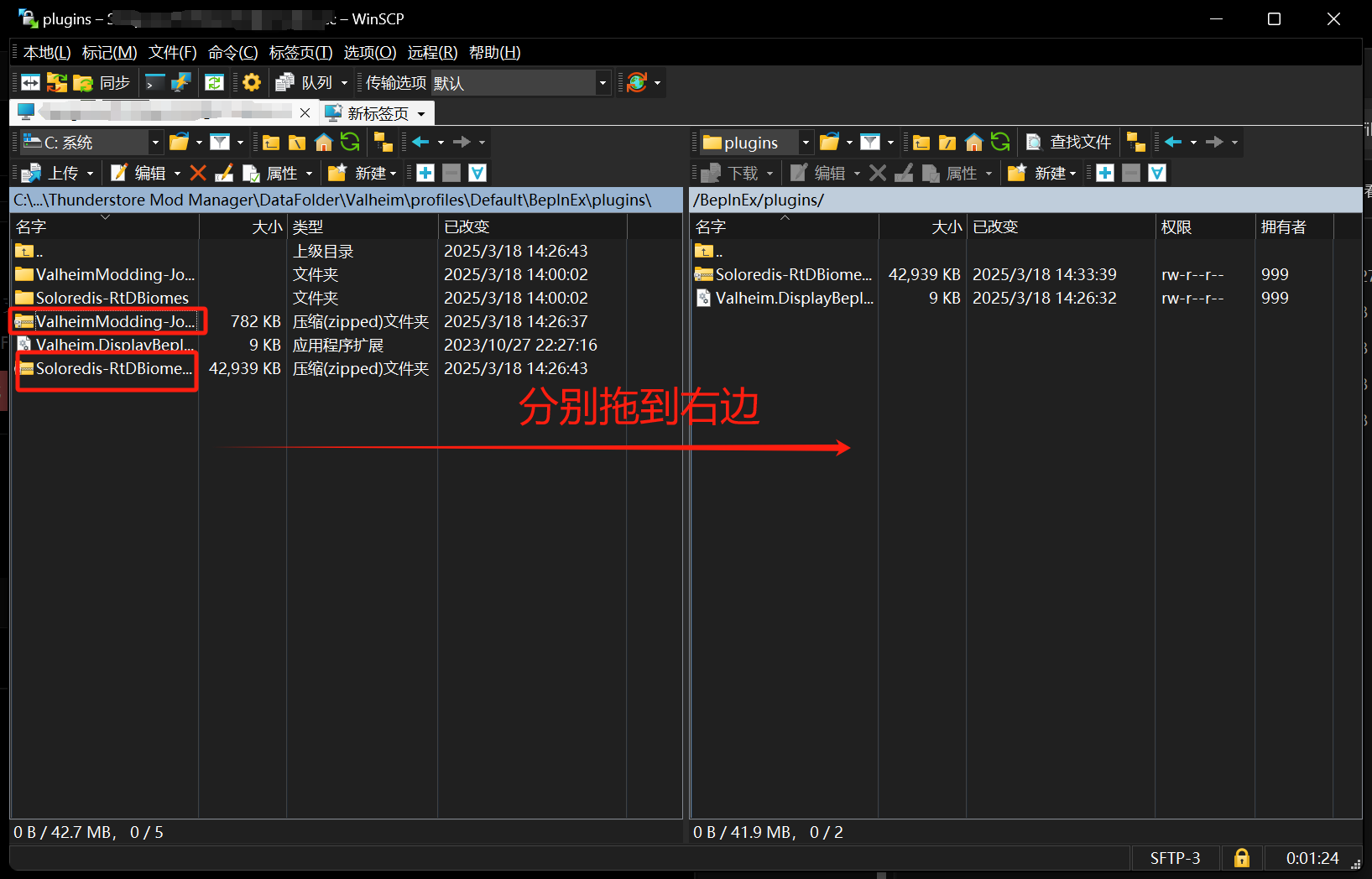Go to remote root directory icon

pyautogui.click(x=947, y=143)
